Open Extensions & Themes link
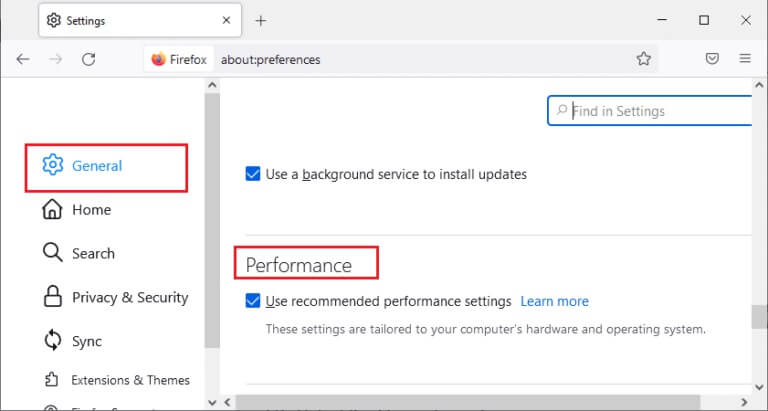This screenshot has height=411, width=768. 130,380
